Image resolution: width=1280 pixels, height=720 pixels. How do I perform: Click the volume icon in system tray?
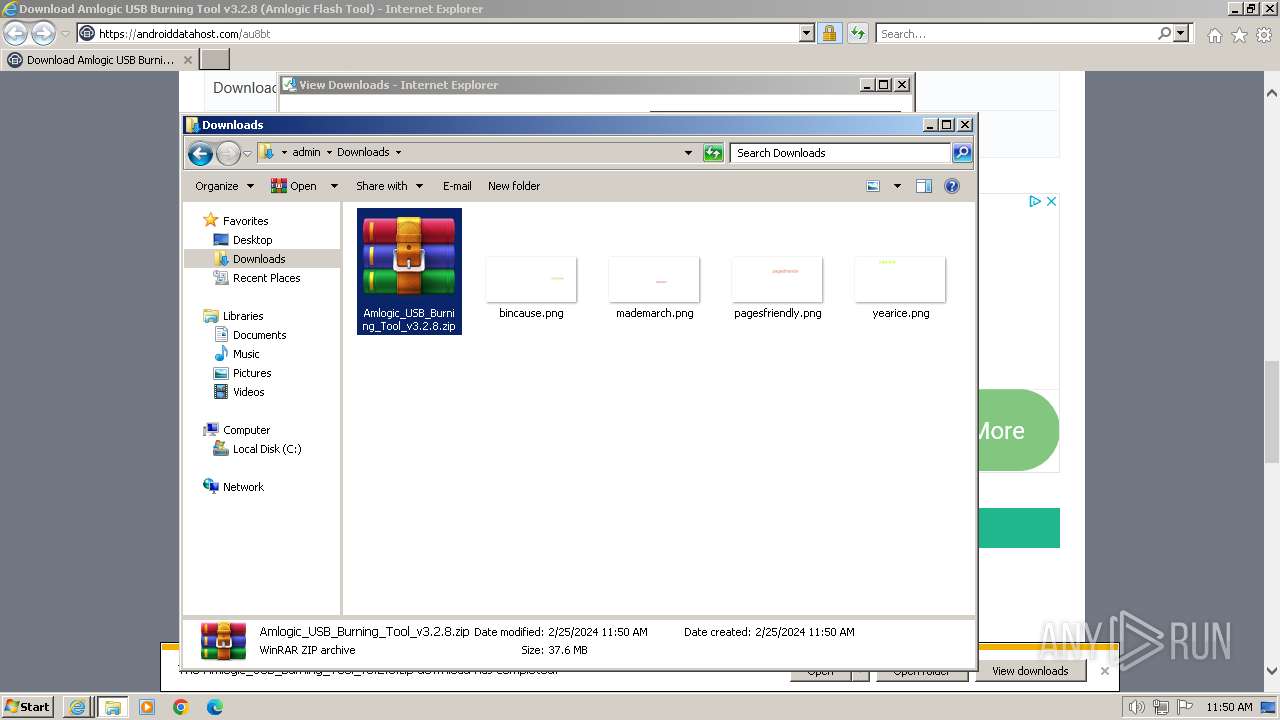point(1138,707)
